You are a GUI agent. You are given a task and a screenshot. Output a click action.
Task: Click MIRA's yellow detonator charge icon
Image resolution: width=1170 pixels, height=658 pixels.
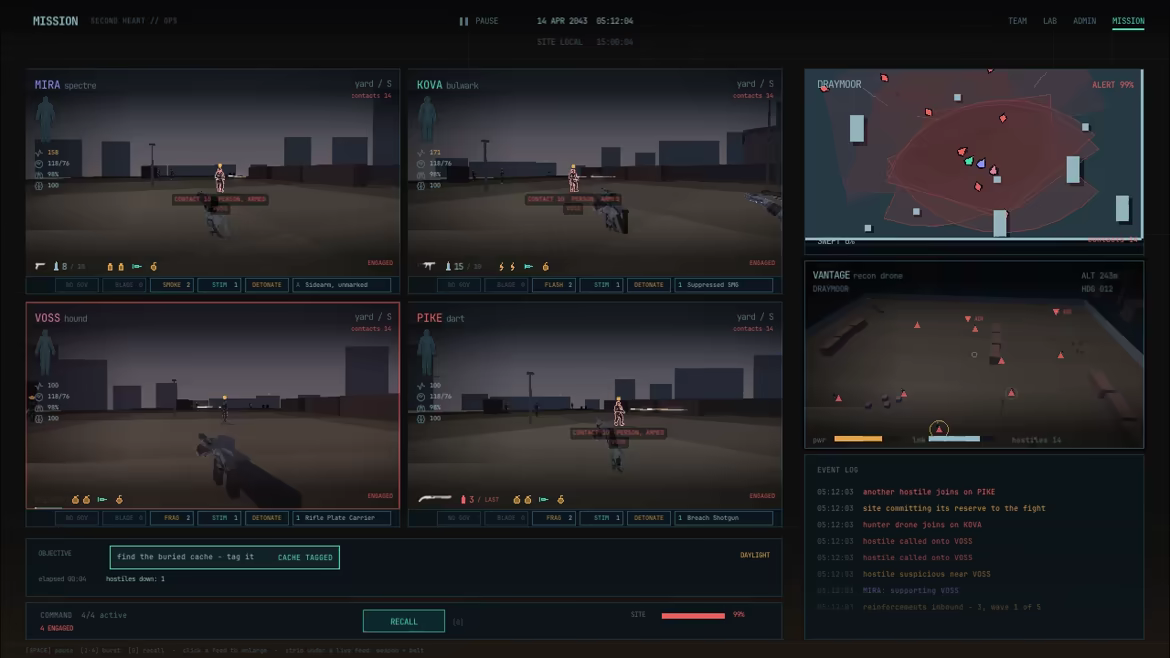point(154,266)
